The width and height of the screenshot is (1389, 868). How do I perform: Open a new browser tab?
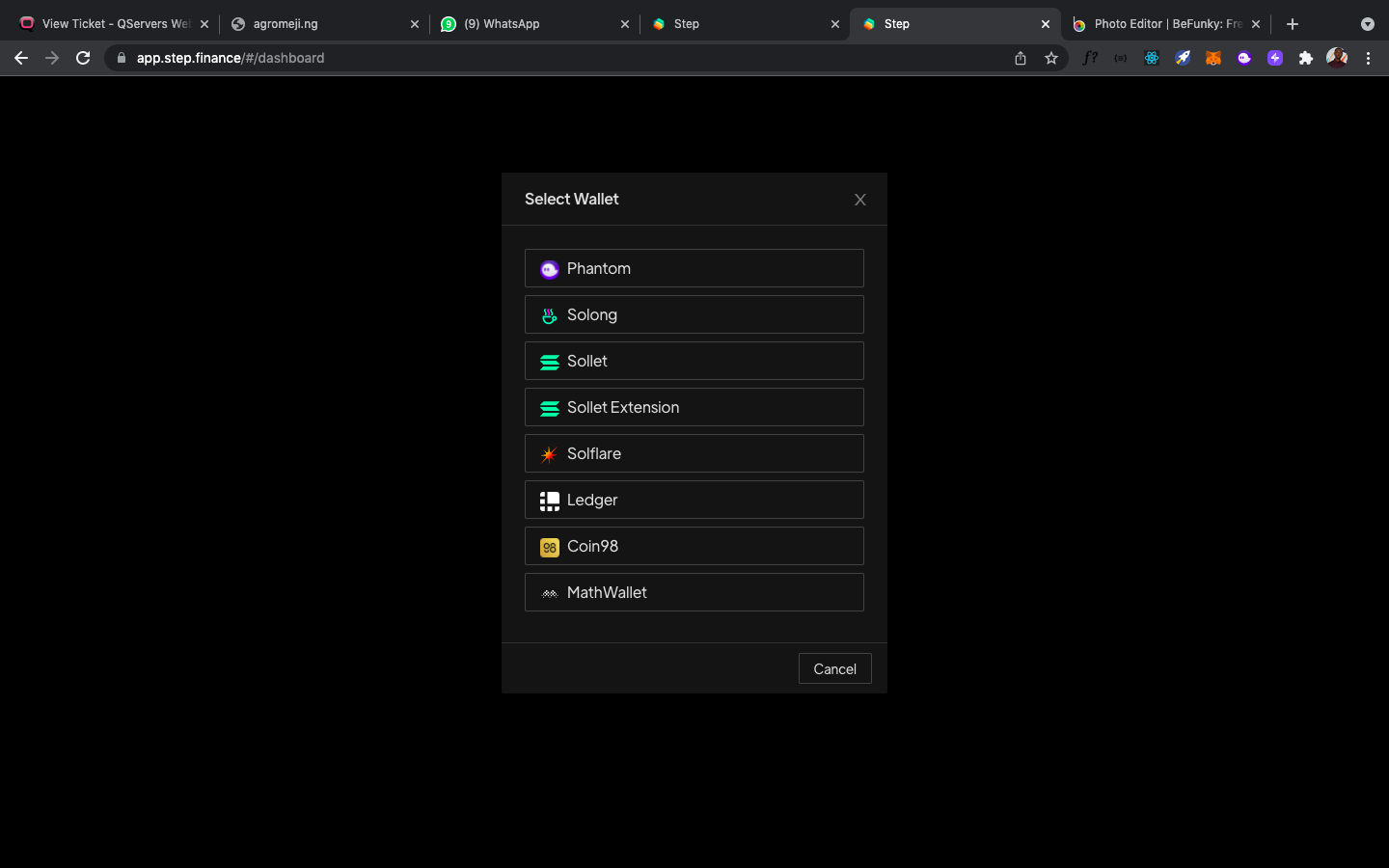coord(1293,24)
